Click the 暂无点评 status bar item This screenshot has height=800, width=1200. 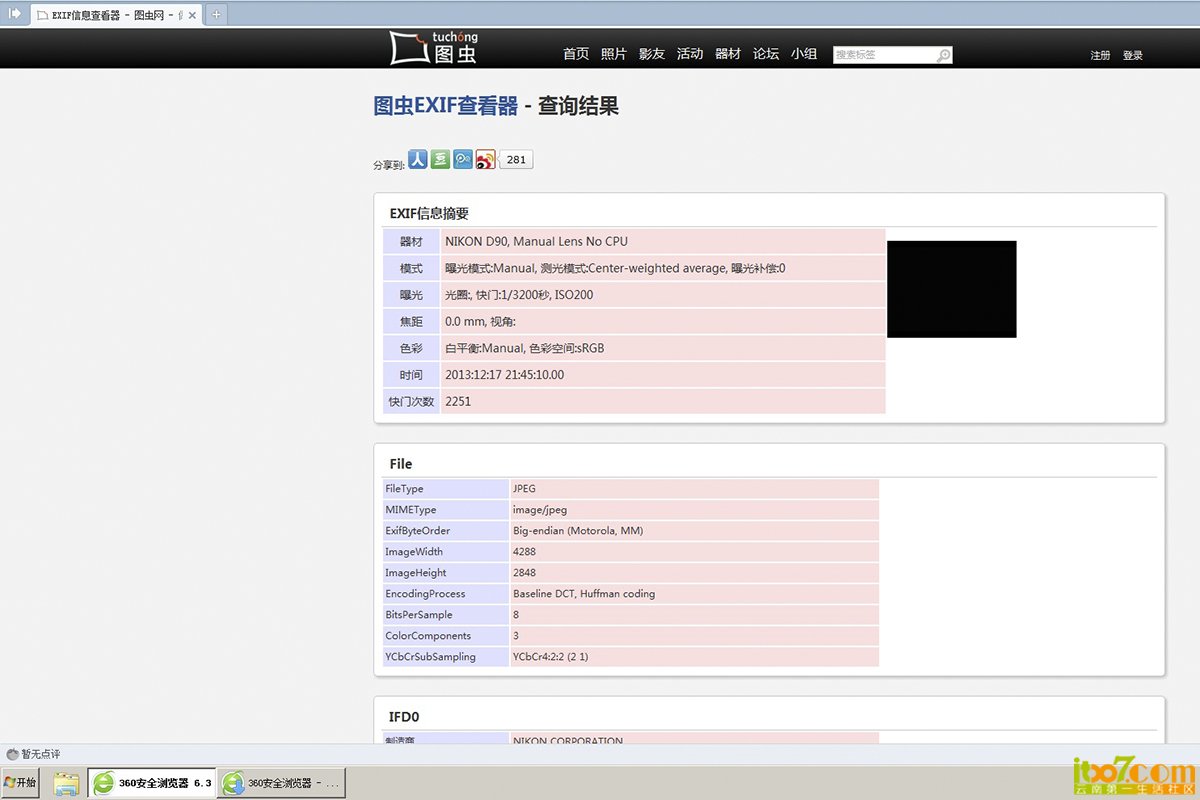[x=34, y=754]
